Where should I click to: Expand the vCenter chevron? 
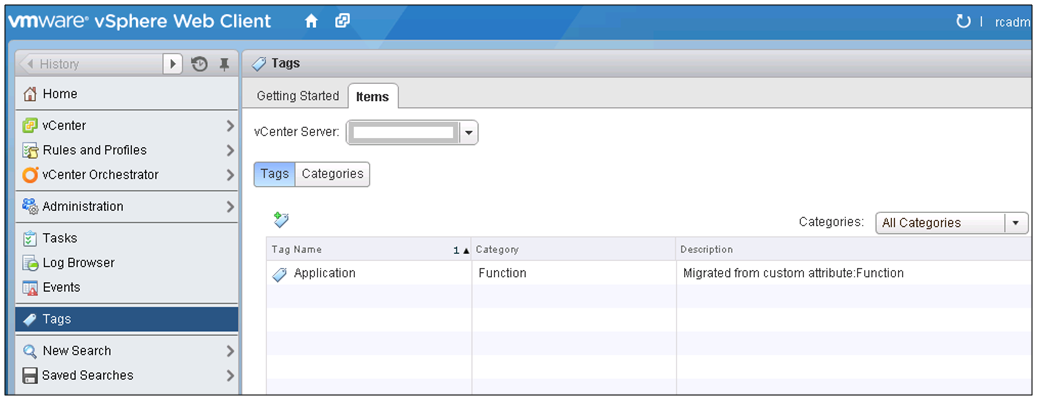click(229, 126)
